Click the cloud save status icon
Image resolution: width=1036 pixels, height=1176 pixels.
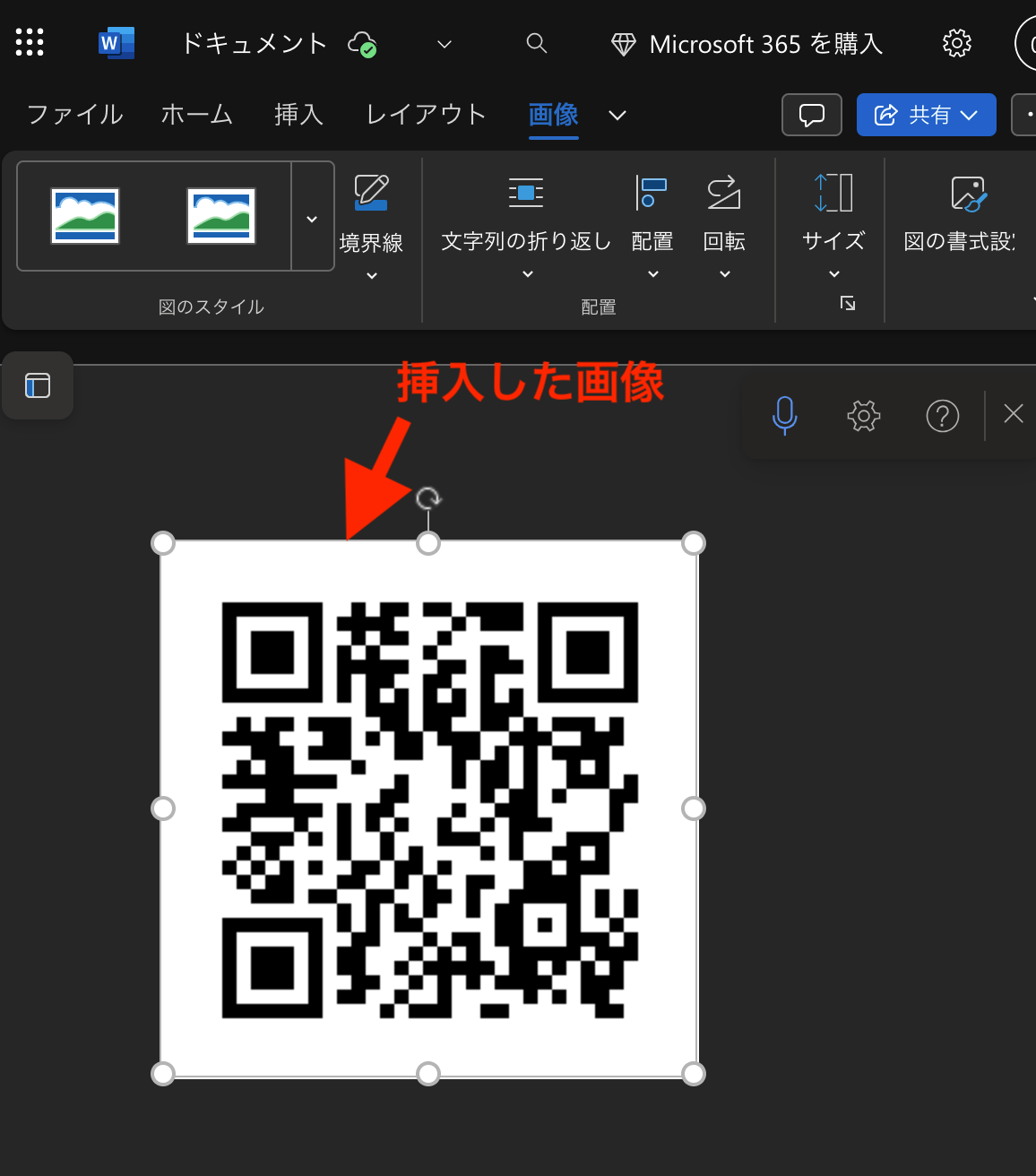[x=363, y=43]
